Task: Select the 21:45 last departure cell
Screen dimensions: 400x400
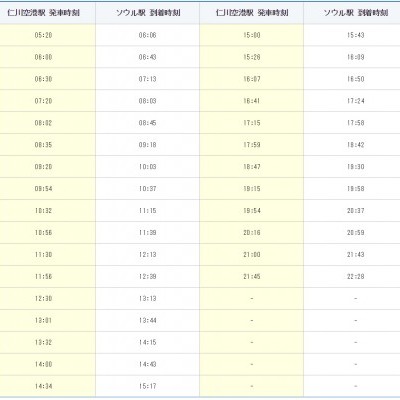Action: (x=252, y=277)
